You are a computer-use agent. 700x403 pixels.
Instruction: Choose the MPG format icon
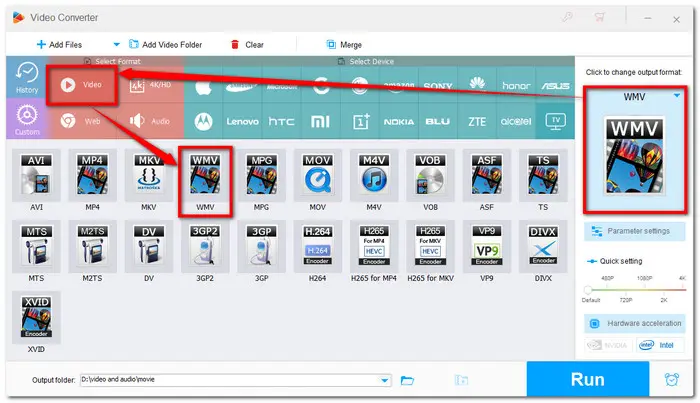click(x=261, y=175)
